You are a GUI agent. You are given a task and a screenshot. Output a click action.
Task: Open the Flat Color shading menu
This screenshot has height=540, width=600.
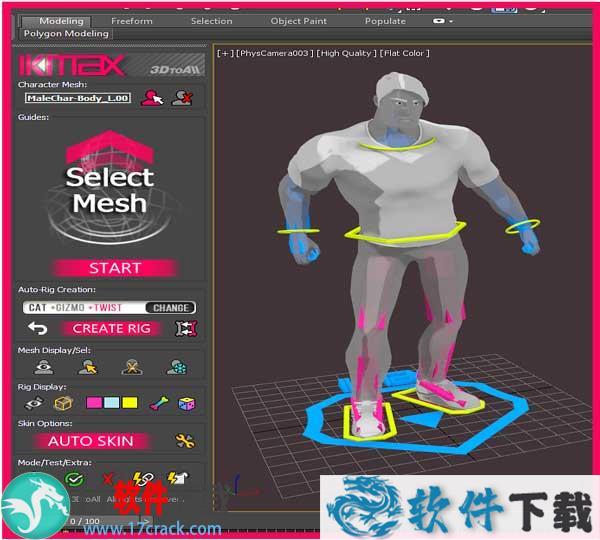click(404, 53)
